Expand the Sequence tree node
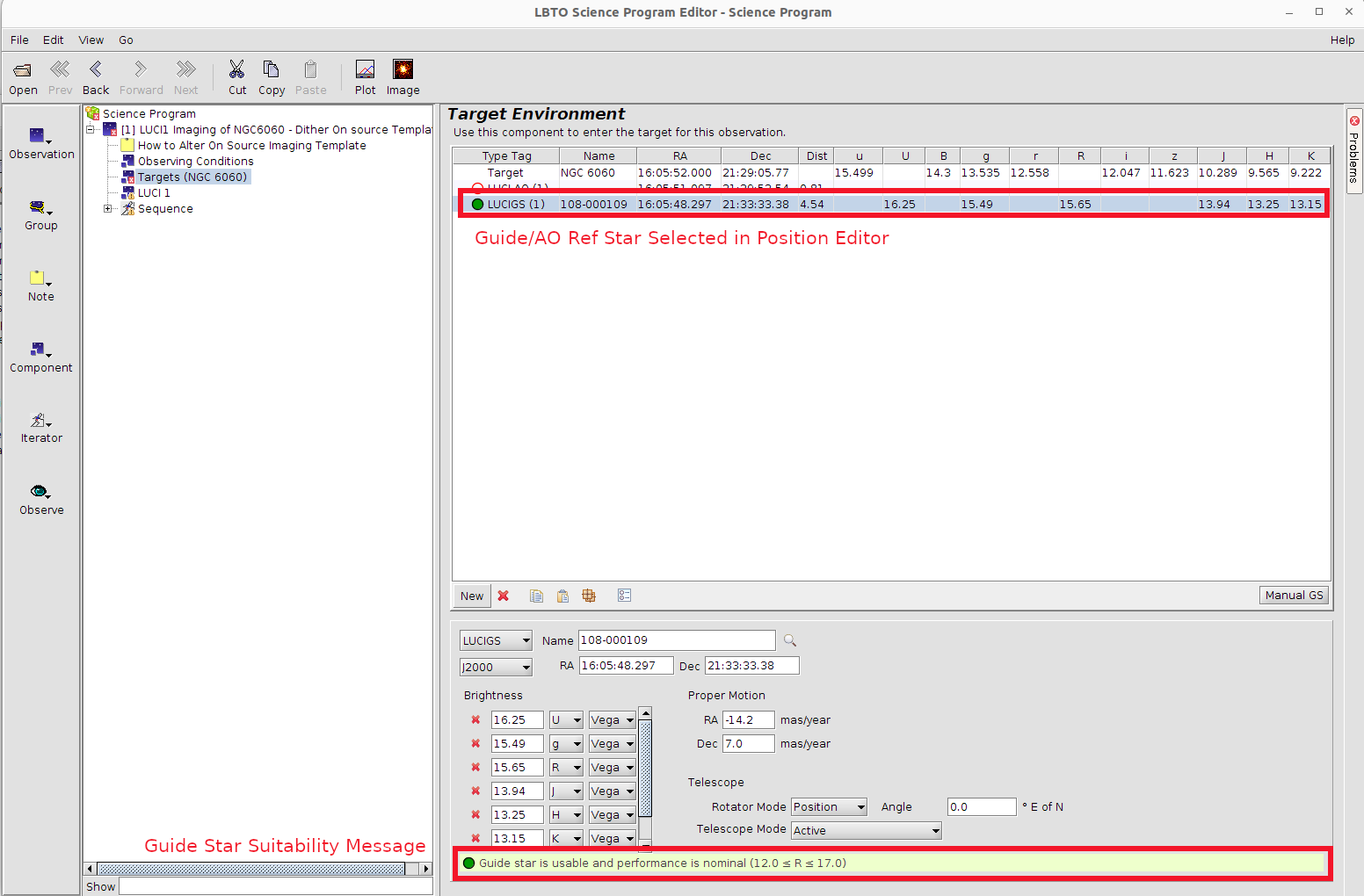The width and height of the screenshot is (1364, 896). point(108,209)
